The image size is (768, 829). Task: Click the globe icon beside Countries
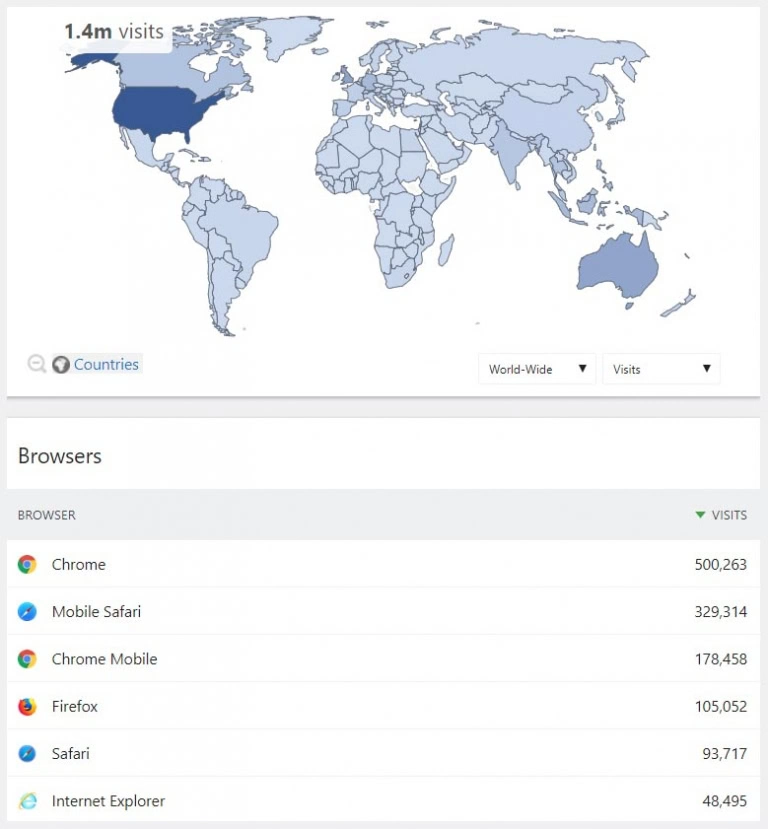pyautogui.click(x=61, y=364)
